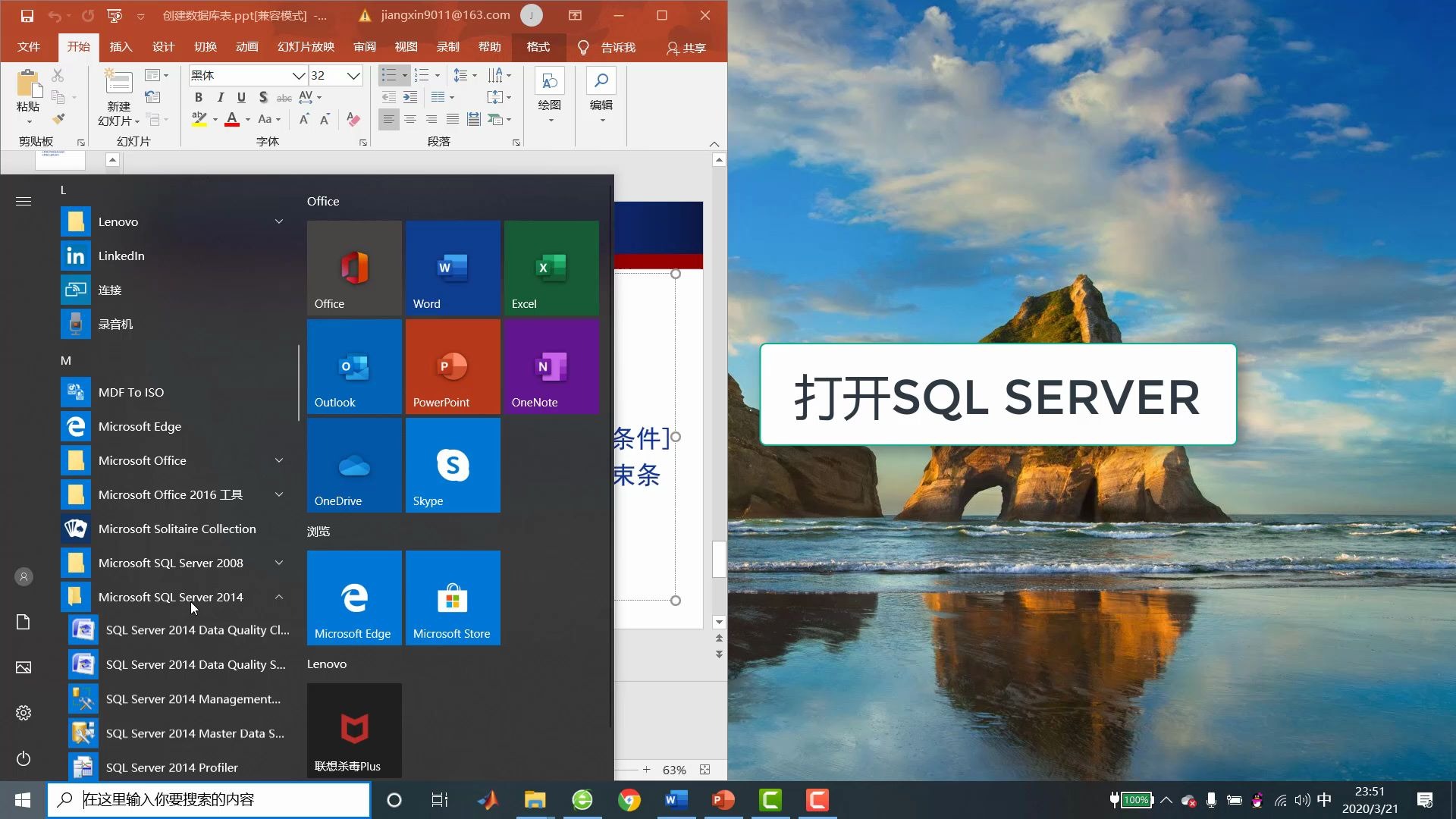1456x819 pixels.
Task: Toggle underline formatting button
Action: (241, 97)
